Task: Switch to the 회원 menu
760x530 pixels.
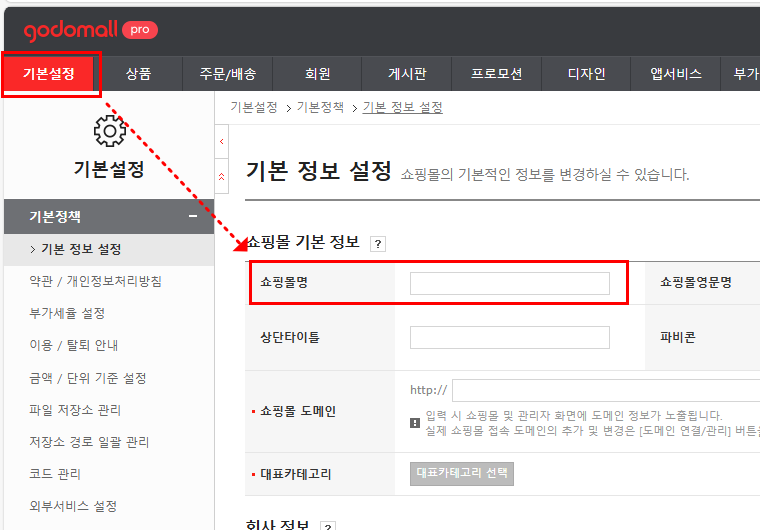Action: (317, 74)
